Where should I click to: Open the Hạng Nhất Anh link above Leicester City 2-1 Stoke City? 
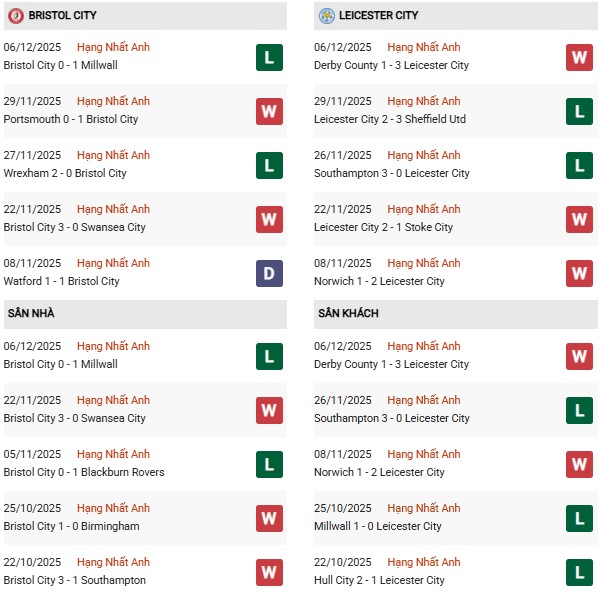424,209
